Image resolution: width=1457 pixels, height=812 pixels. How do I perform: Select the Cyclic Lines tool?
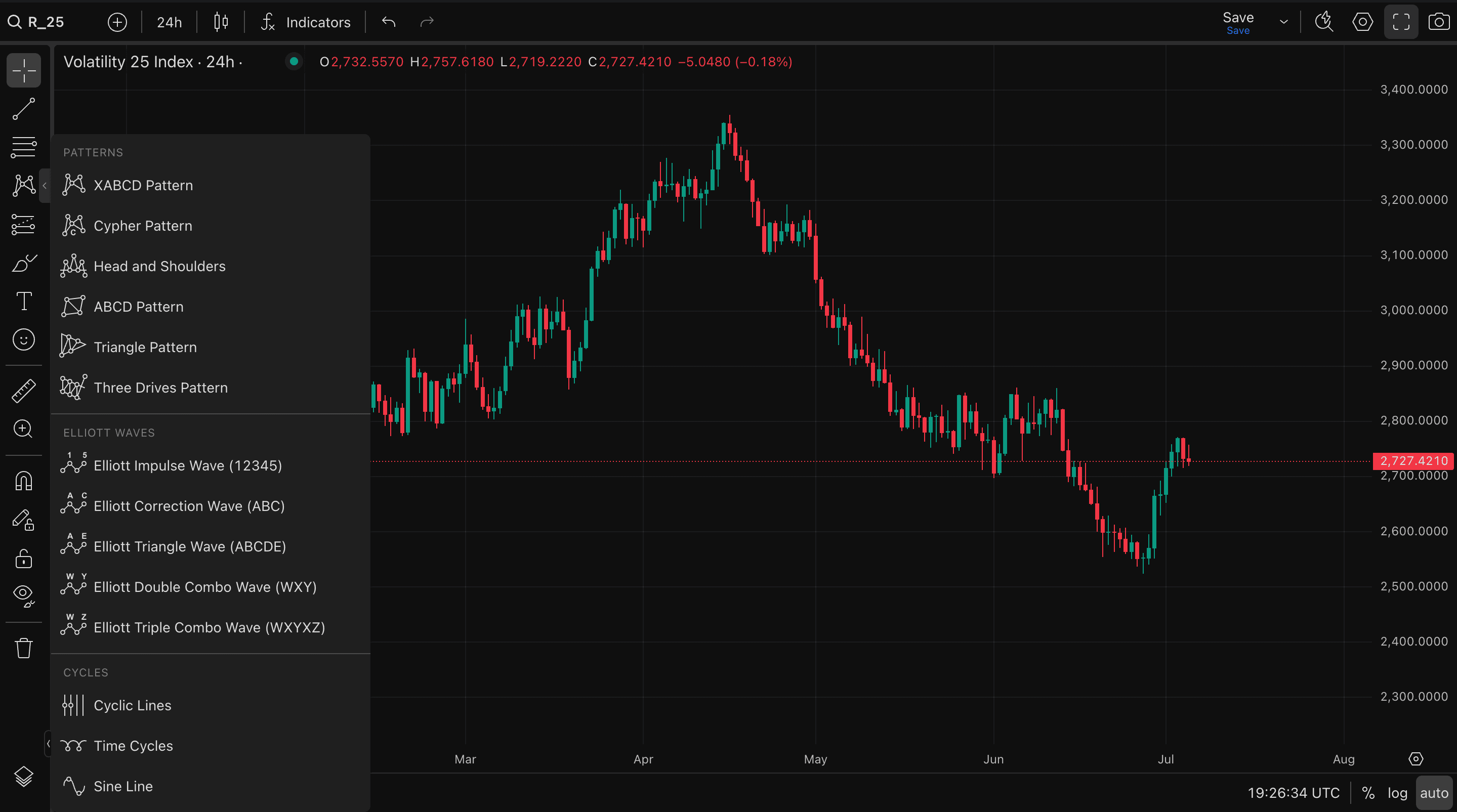(211, 705)
